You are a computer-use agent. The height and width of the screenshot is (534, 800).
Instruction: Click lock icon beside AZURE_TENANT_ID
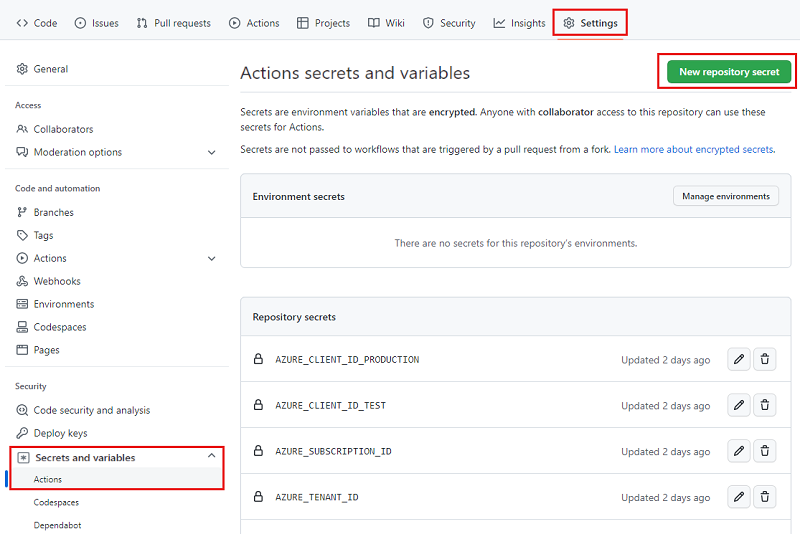(259, 497)
